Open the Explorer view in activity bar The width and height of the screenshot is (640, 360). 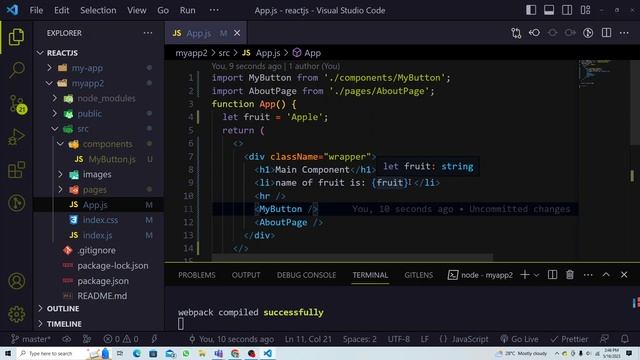pyautogui.click(x=16, y=37)
